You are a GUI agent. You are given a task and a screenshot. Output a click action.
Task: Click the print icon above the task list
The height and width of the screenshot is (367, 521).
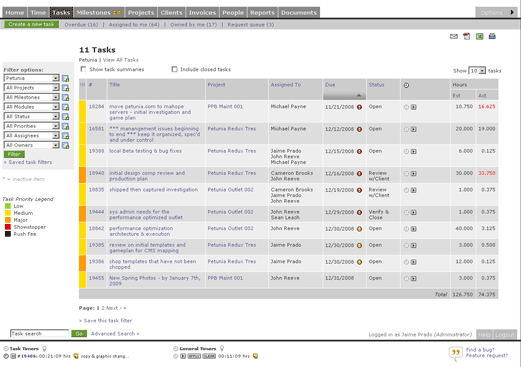coord(492,36)
